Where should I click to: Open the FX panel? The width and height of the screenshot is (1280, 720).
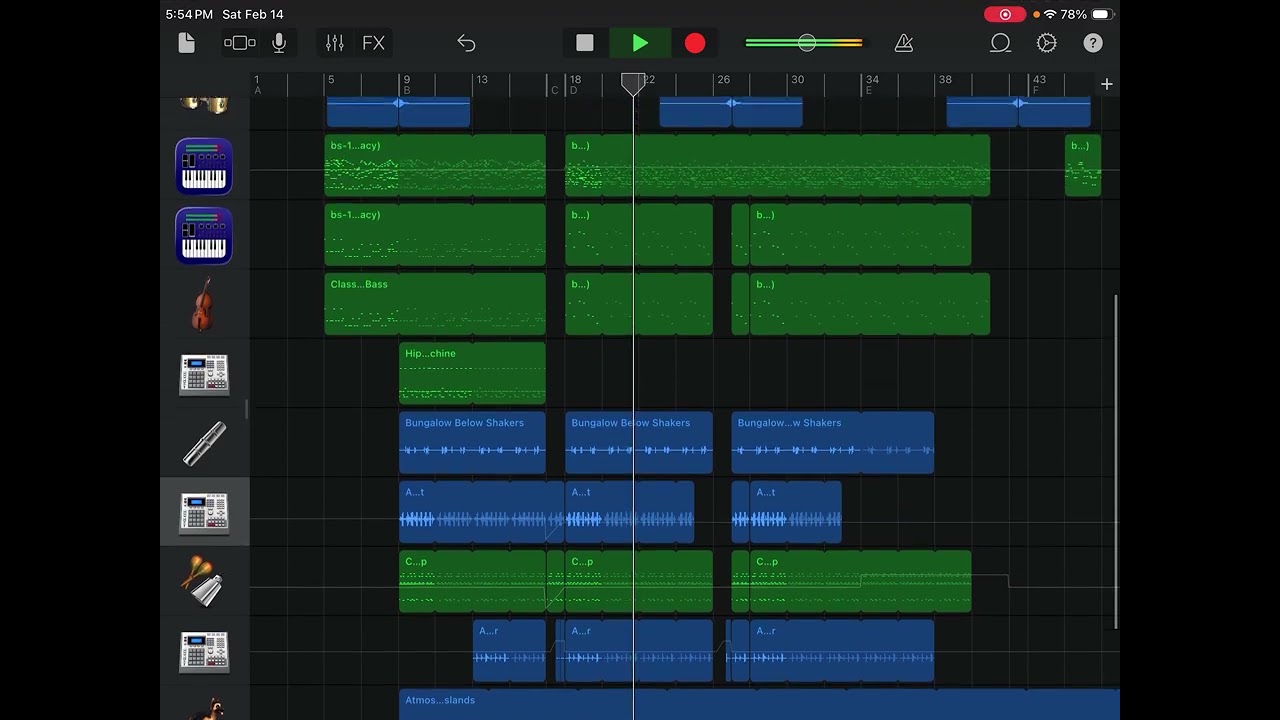373,43
